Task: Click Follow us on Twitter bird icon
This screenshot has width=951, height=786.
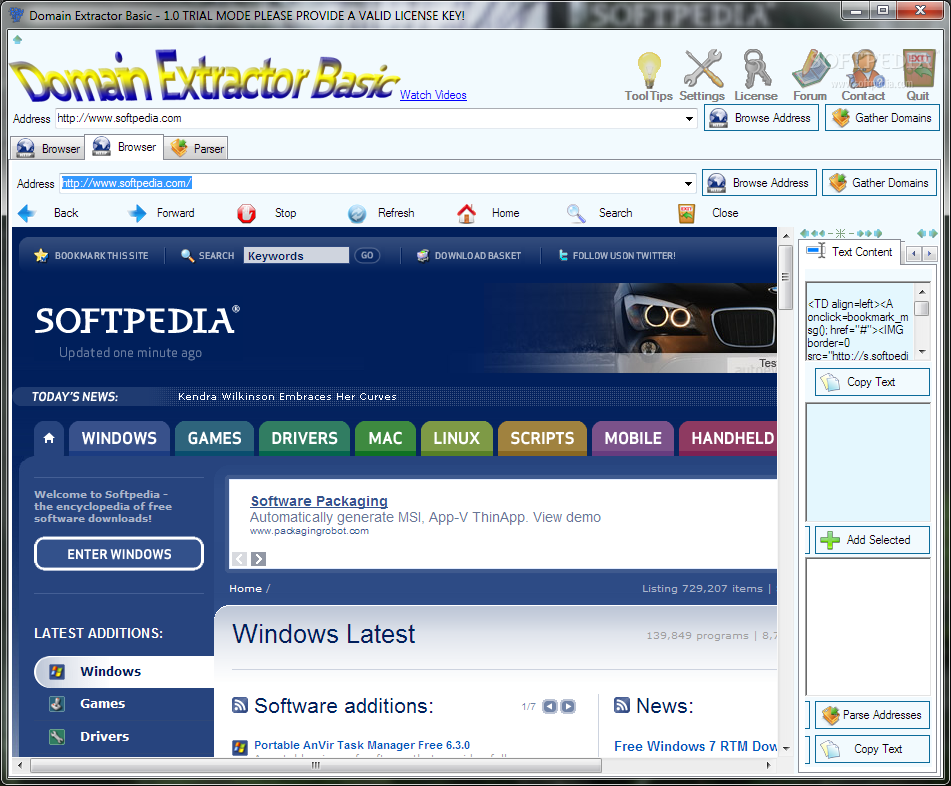Action: pos(563,255)
